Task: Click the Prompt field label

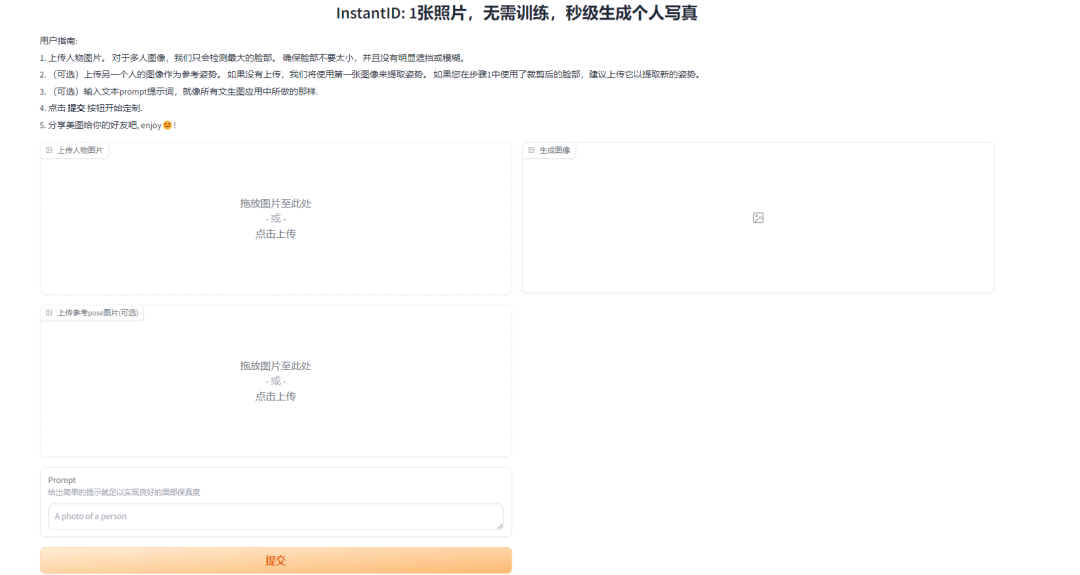Action: click(x=62, y=480)
